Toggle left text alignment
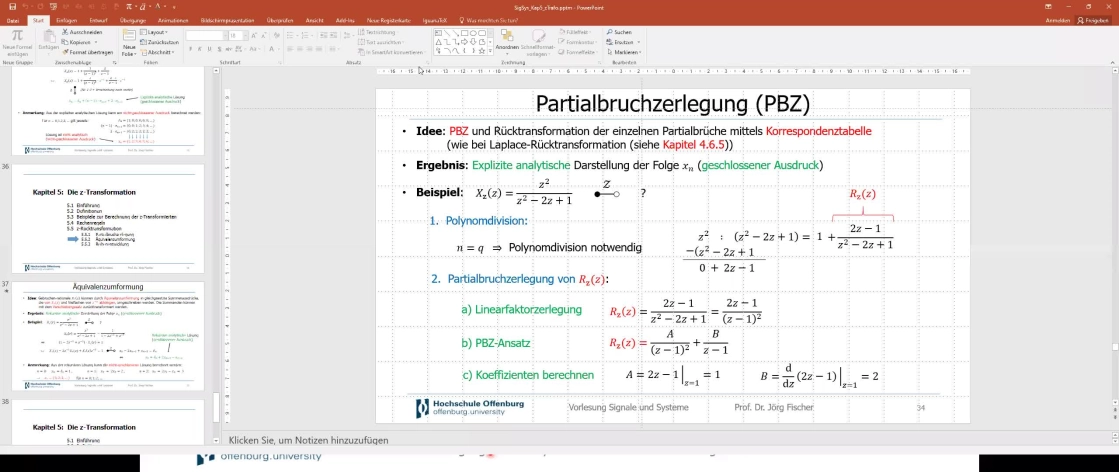Image resolution: width=1119 pixels, height=472 pixels. 289,51
